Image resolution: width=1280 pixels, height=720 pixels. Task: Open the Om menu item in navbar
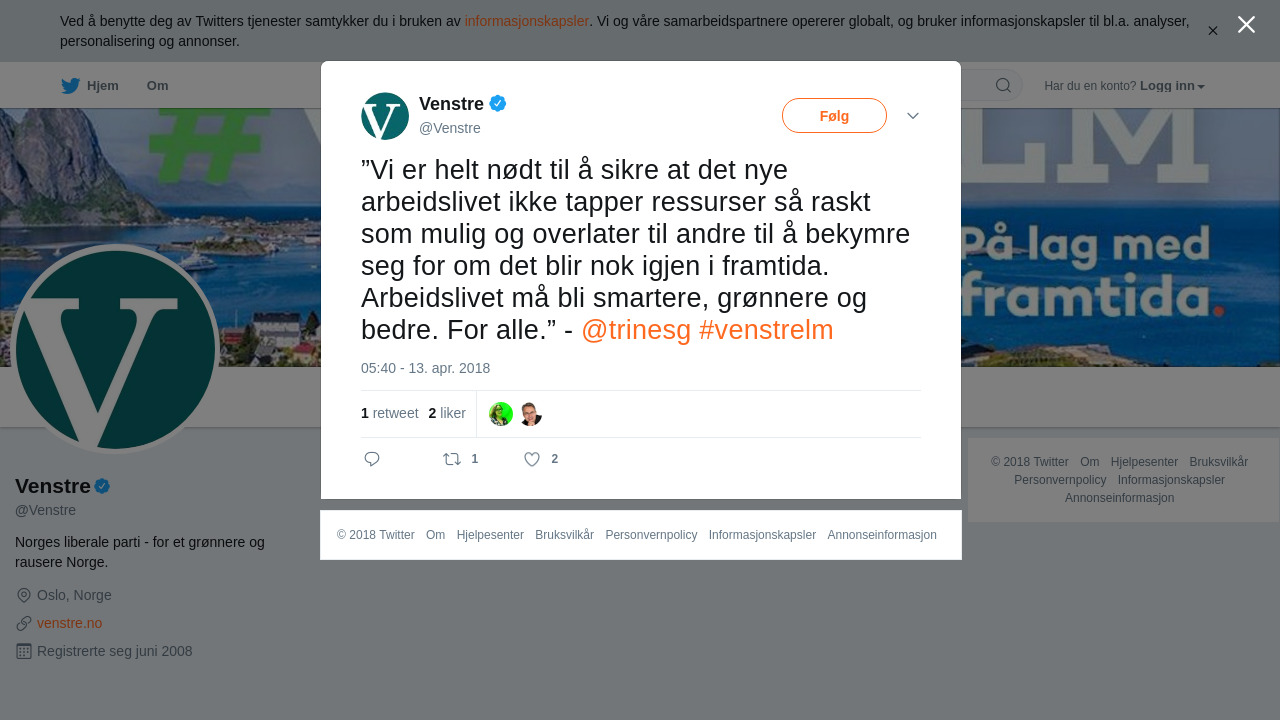tap(158, 86)
